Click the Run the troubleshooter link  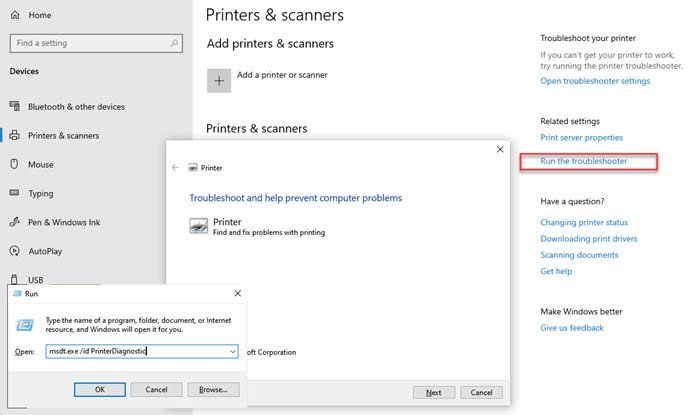click(x=584, y=161)
